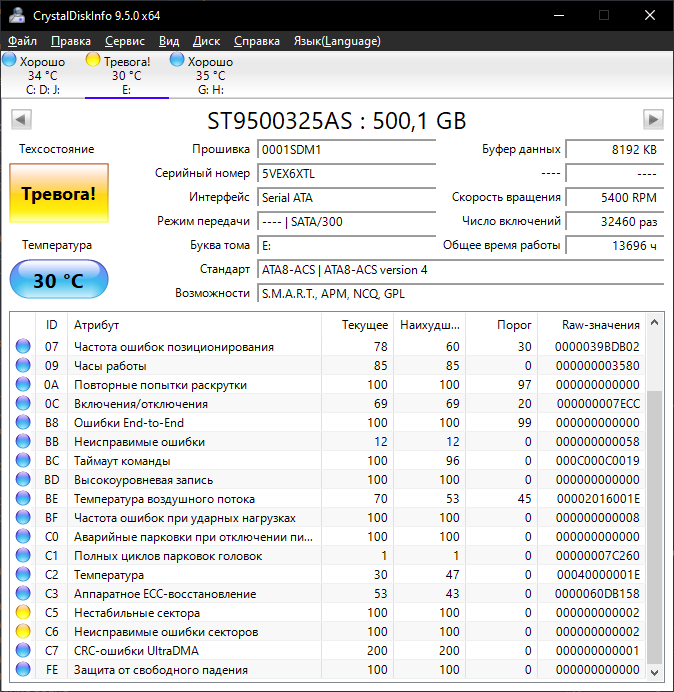Click the rotation speed value 5400 RPM
Screen dimensions: 674x692
[x=615, y=197]
